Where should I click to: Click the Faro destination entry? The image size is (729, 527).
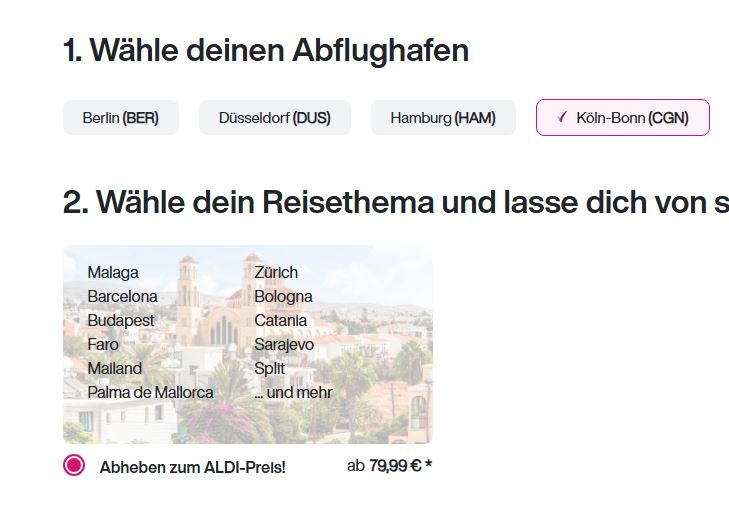pos(103,344)
